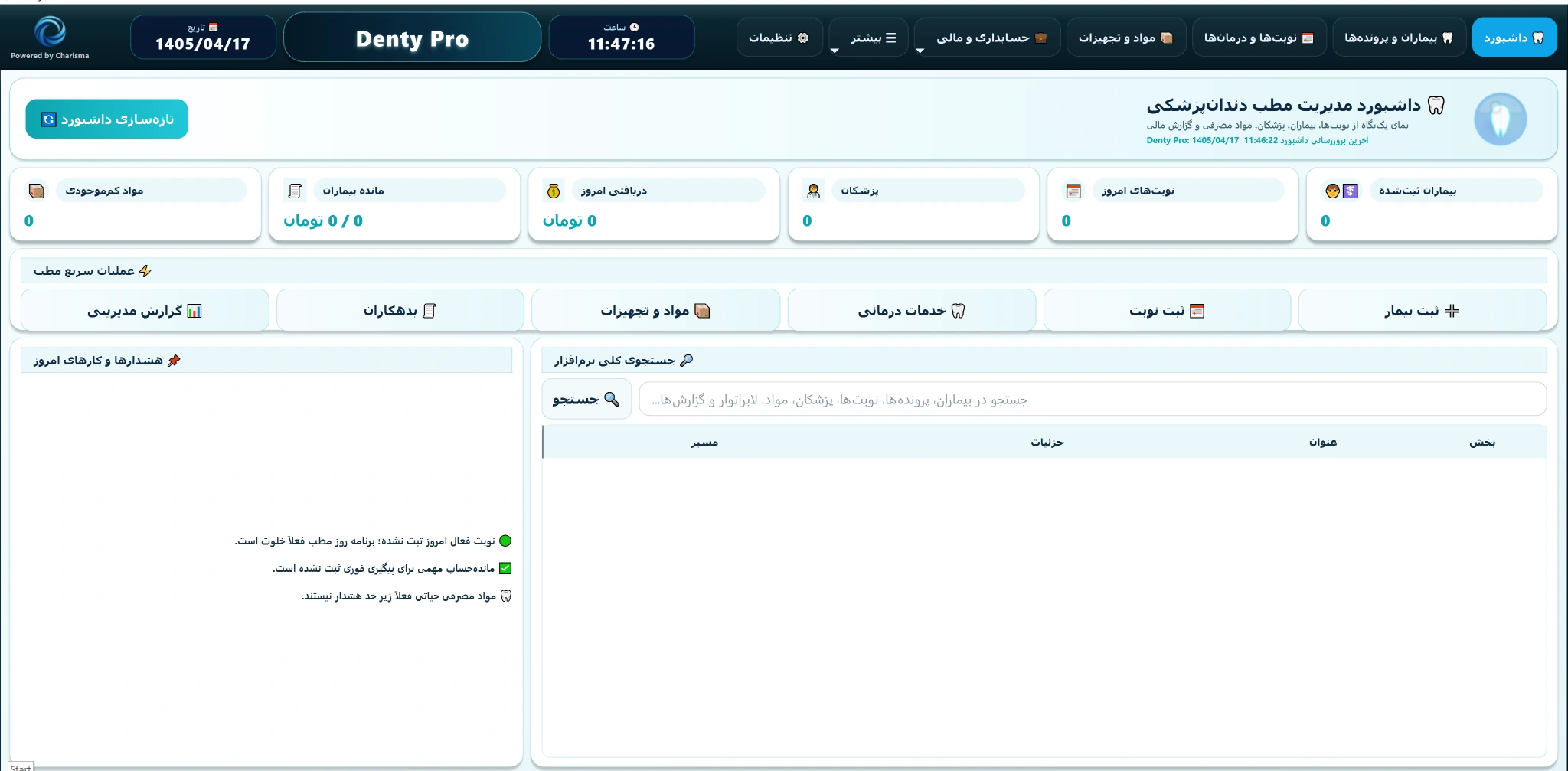This screenshot has height=771, width=1568.
Task: Select مواد و تجهیزات in the top navigation bar
Action: 1125,38
